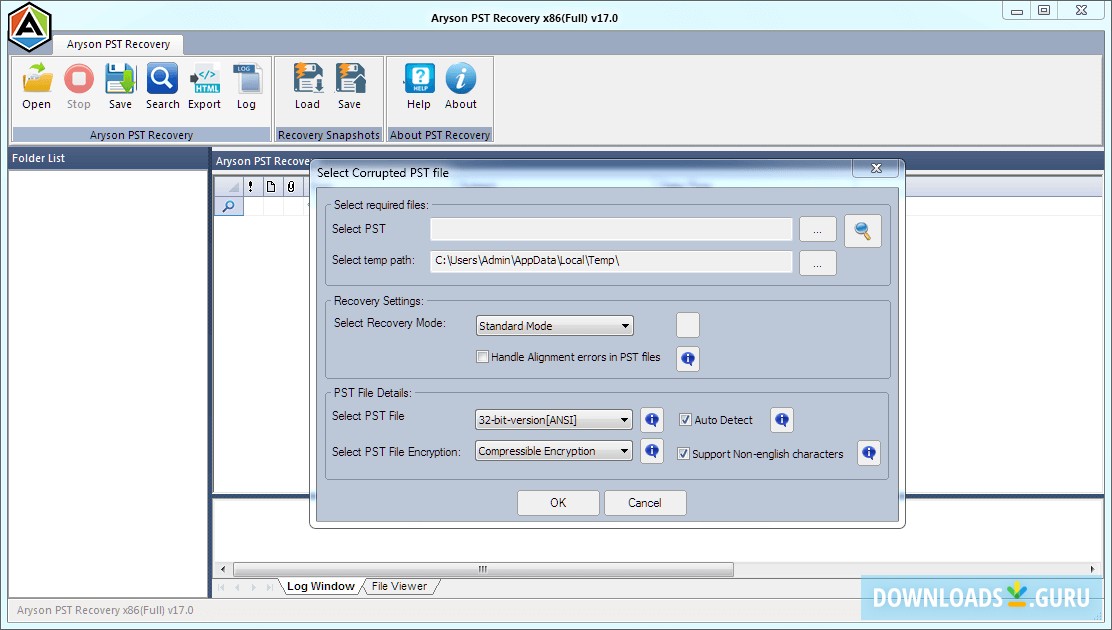Select the Aryson PST Recovery ribbon tab
This screenshot has width=1112, height=630.
(x=118, y=44)
